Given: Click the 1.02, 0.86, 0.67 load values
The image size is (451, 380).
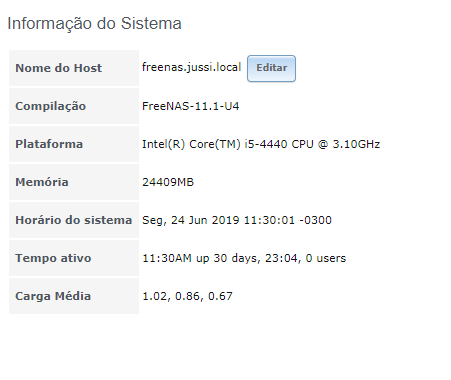Looking at the screenshot, I should click(187, 296).
